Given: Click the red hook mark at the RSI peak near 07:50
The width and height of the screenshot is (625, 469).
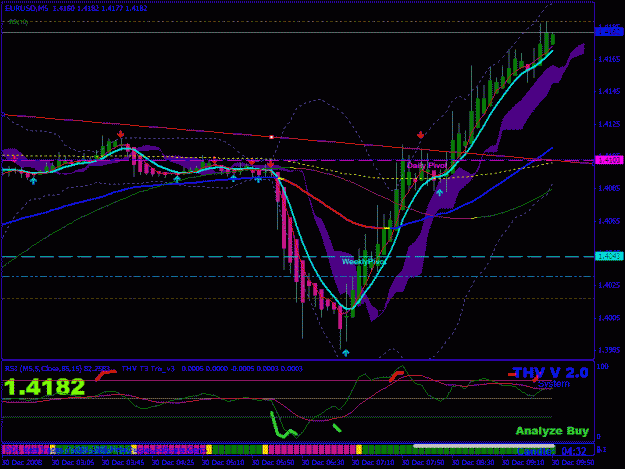Looking at the screenshot, I should click(x=396, y=376).
